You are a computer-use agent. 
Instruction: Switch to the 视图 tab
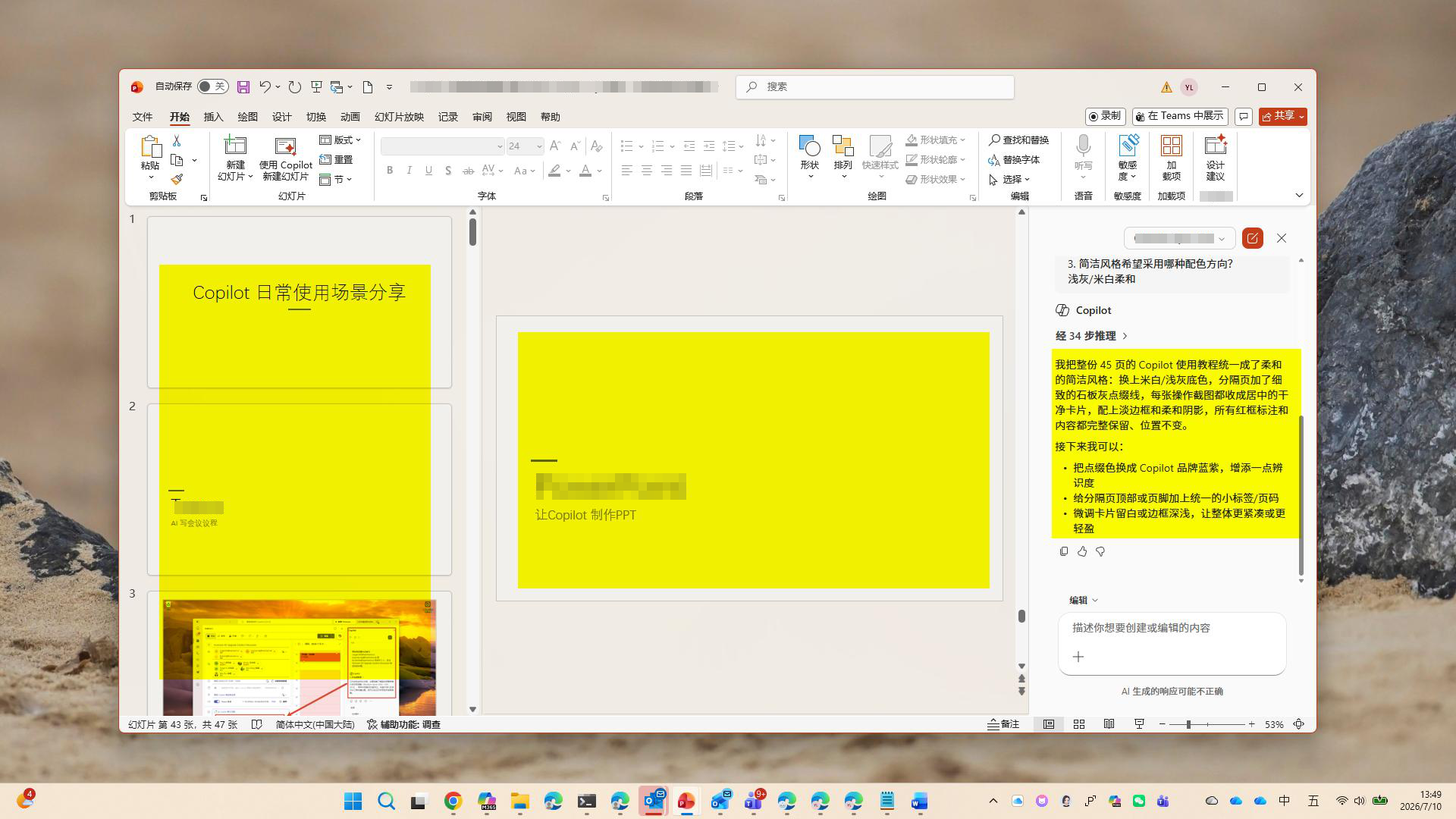pos(516,117)
